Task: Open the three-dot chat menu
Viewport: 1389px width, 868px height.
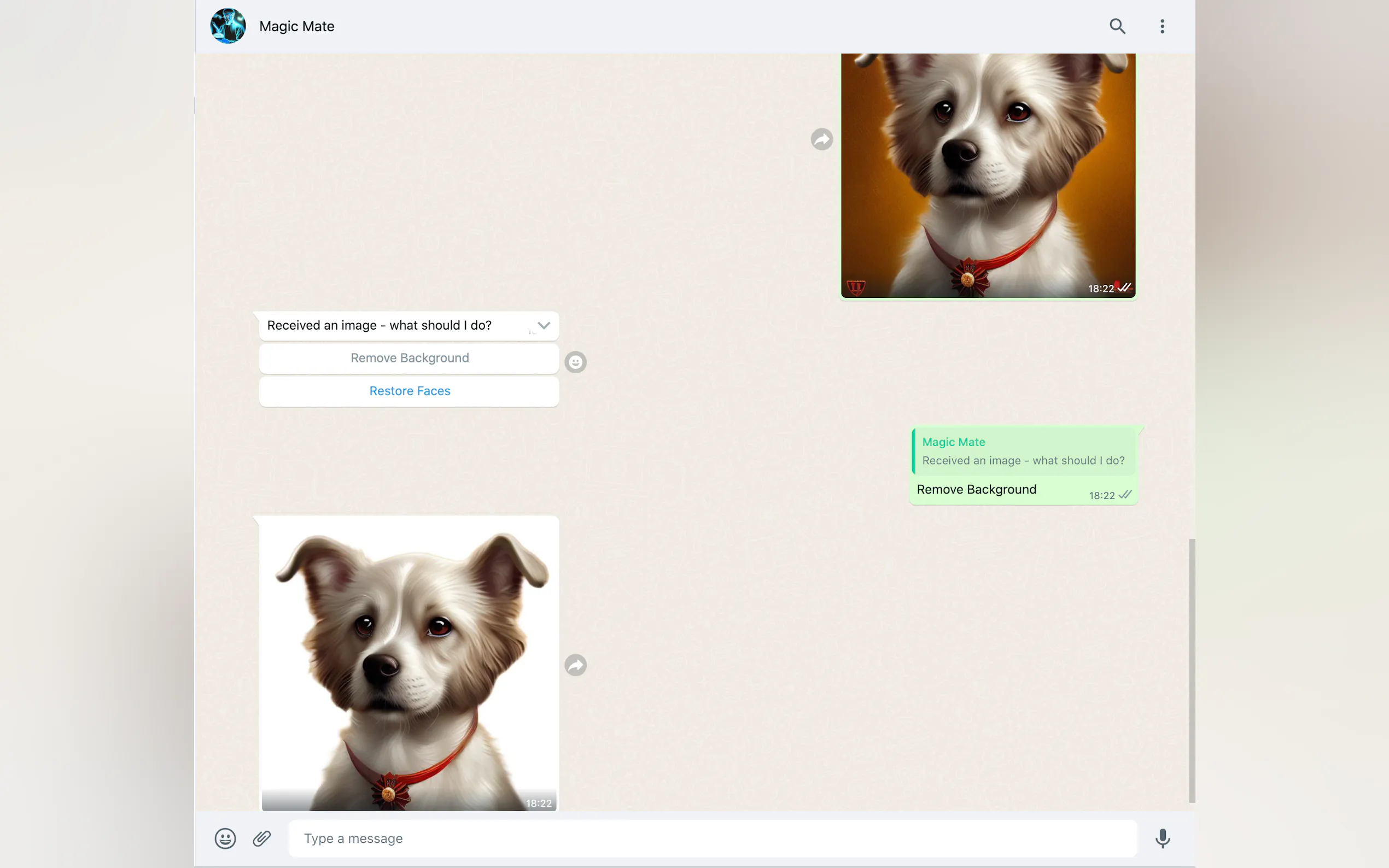Action: coord(1162,26)
